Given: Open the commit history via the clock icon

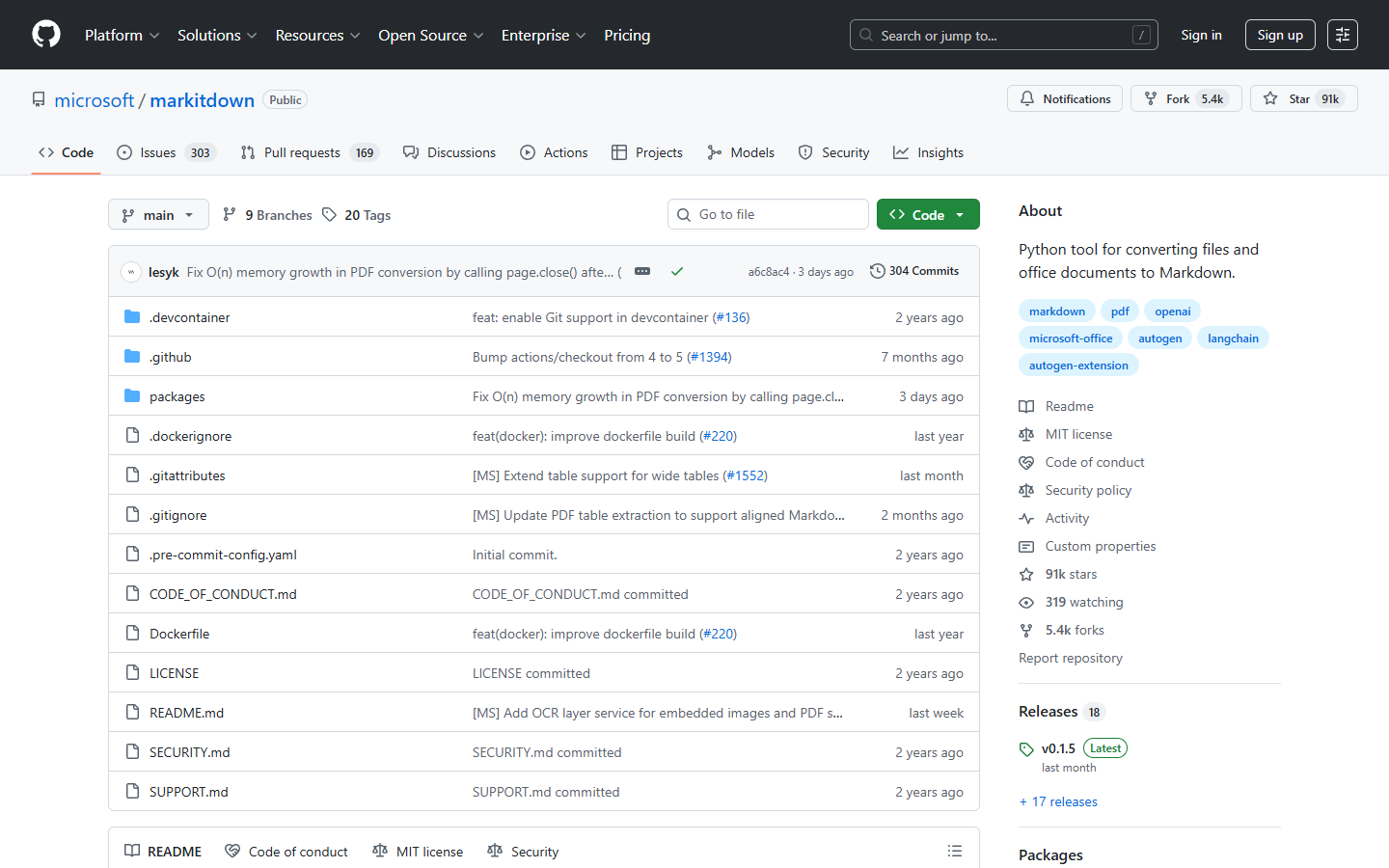Looking at the screenshot, I should pyautogui.click(x=877, y=271).
